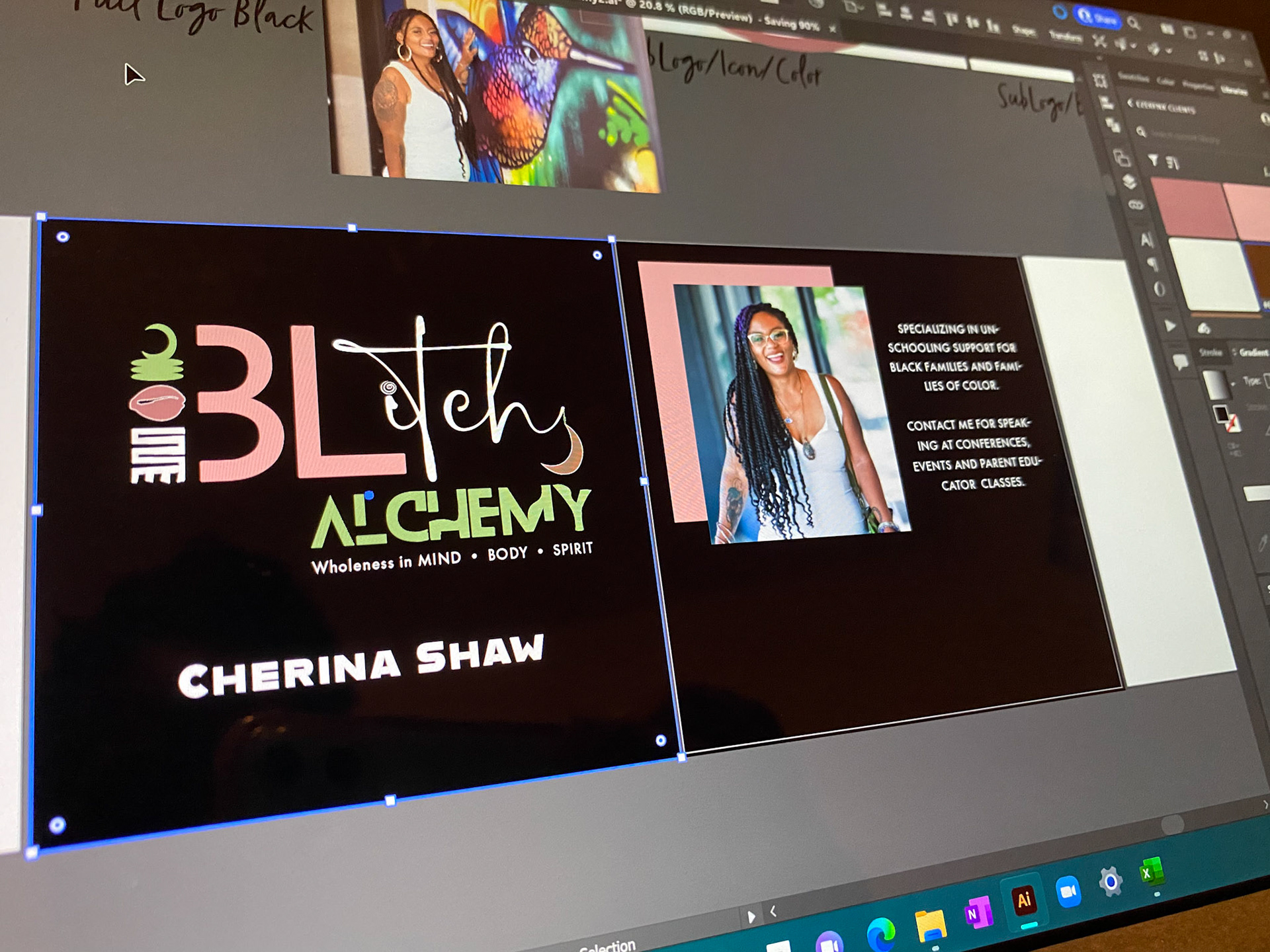This screenshot has height=952, width=1270.
Task: Switch to the Stroke panel tab
Action: coord(1211,352)
